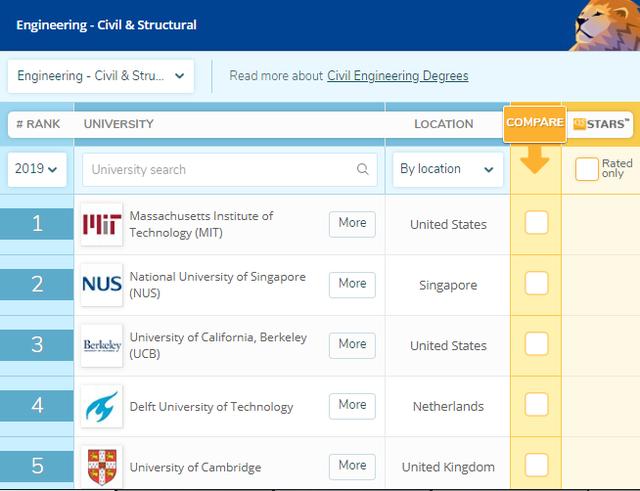
Task: Click the NUS logo icon
Action: [101, 285]
